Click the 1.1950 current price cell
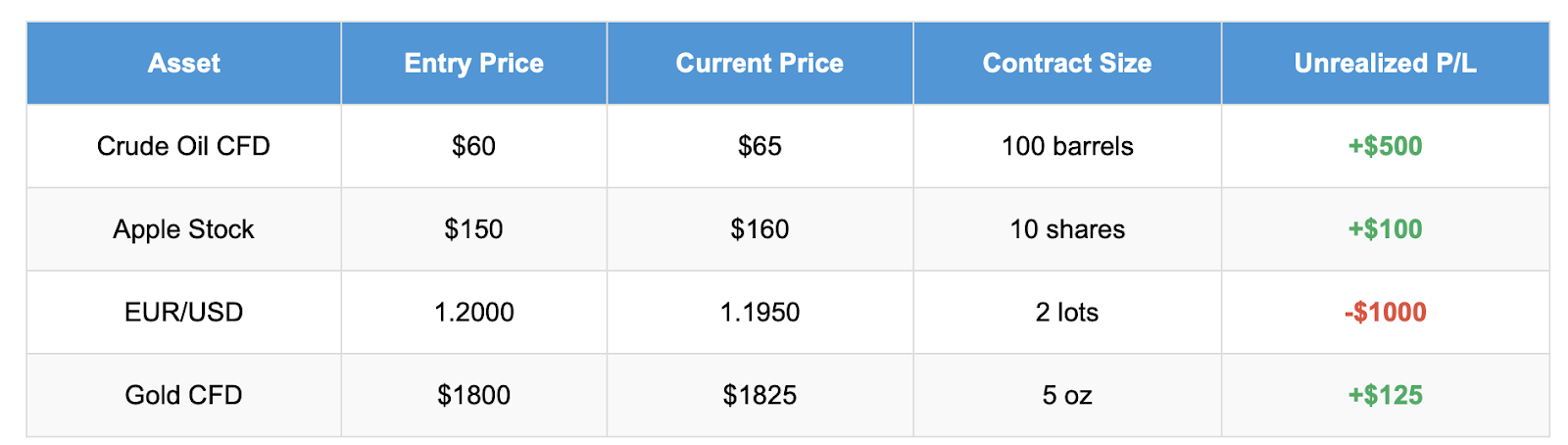This screenshot has height=445, width=1568. 759,313
